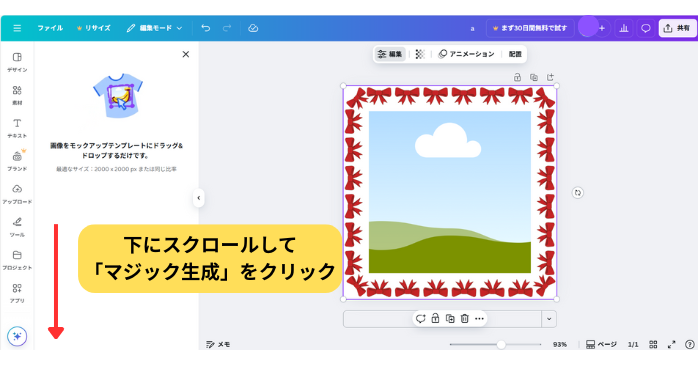Viewport: 698px width, 365px height.
Task: Open the 配置 position option
Action: (x=515, y=54)
